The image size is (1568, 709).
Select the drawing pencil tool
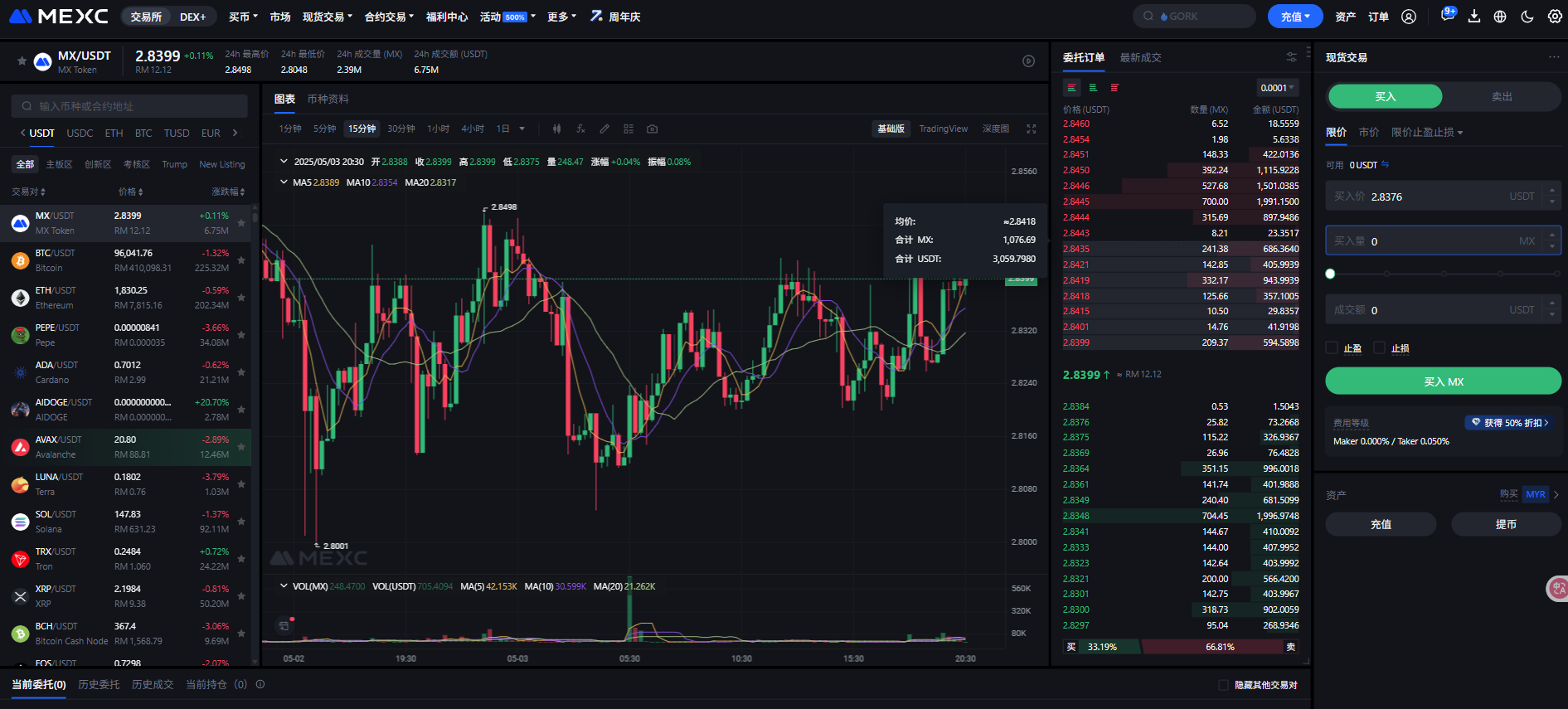tap(604, 129)
